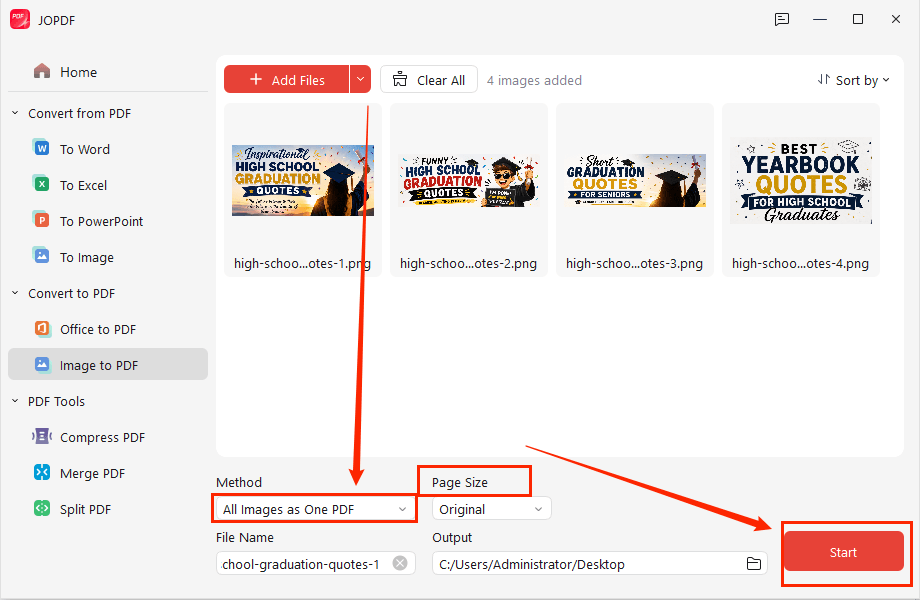Click the Add Files button
920x600 pixels.
coord(286,79)
